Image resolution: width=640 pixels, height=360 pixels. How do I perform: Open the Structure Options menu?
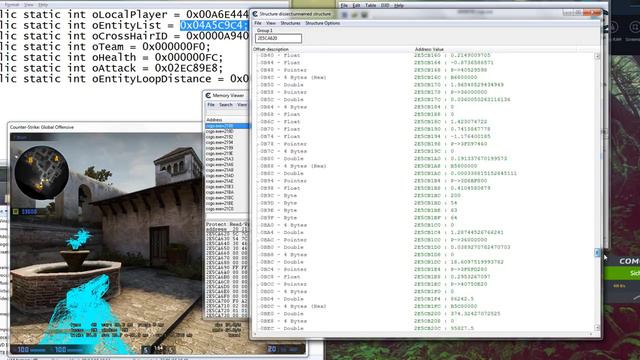(x=322, y=23)
